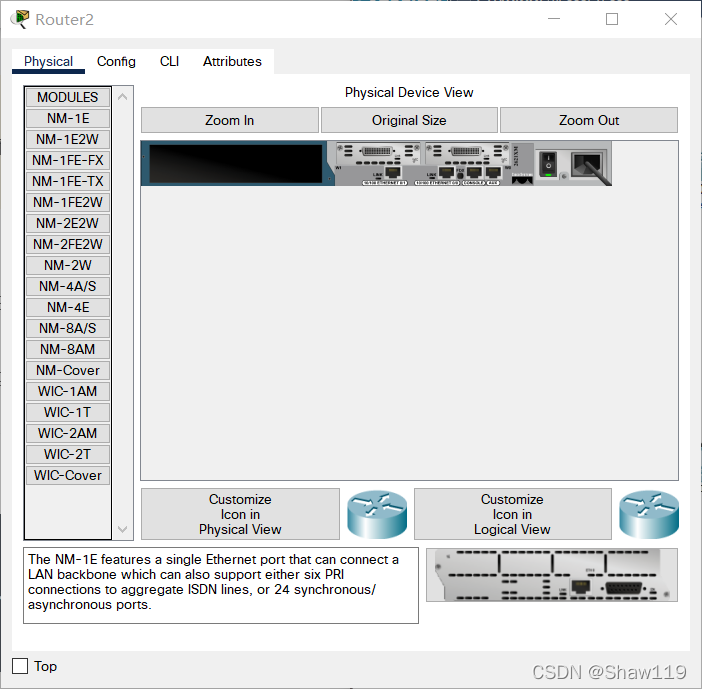Select the WIC-2T module

coord(68,454)
